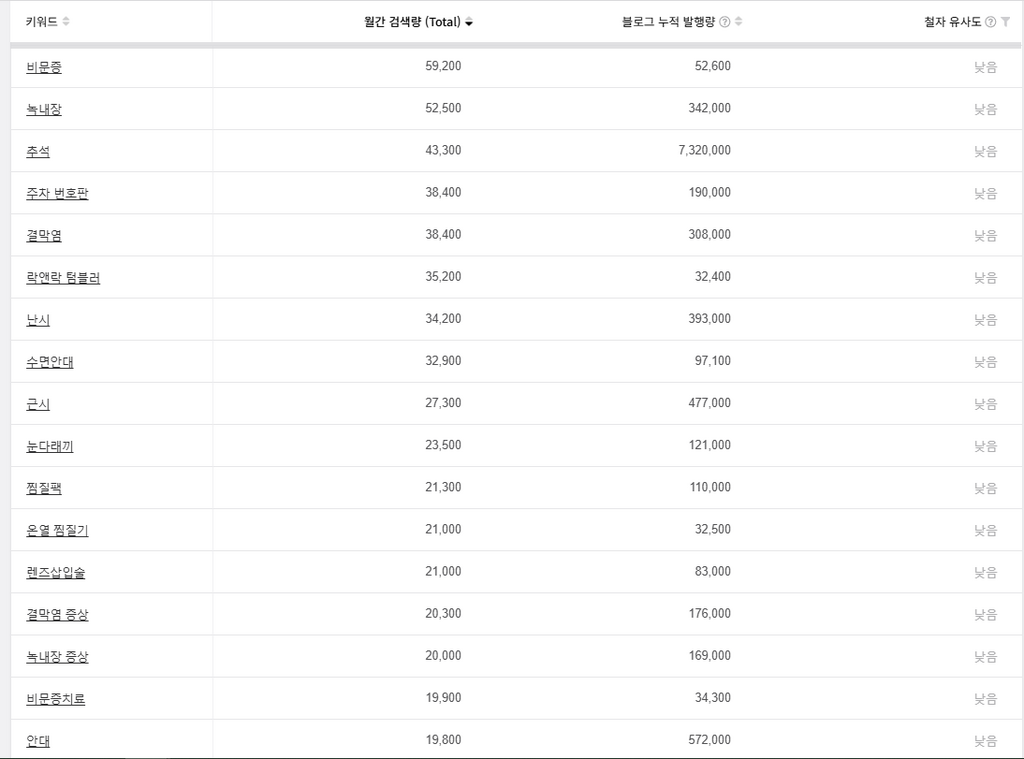Open help icon for 철자 유사도
This screenshot has height=759, width=1024.
(990, 22)
